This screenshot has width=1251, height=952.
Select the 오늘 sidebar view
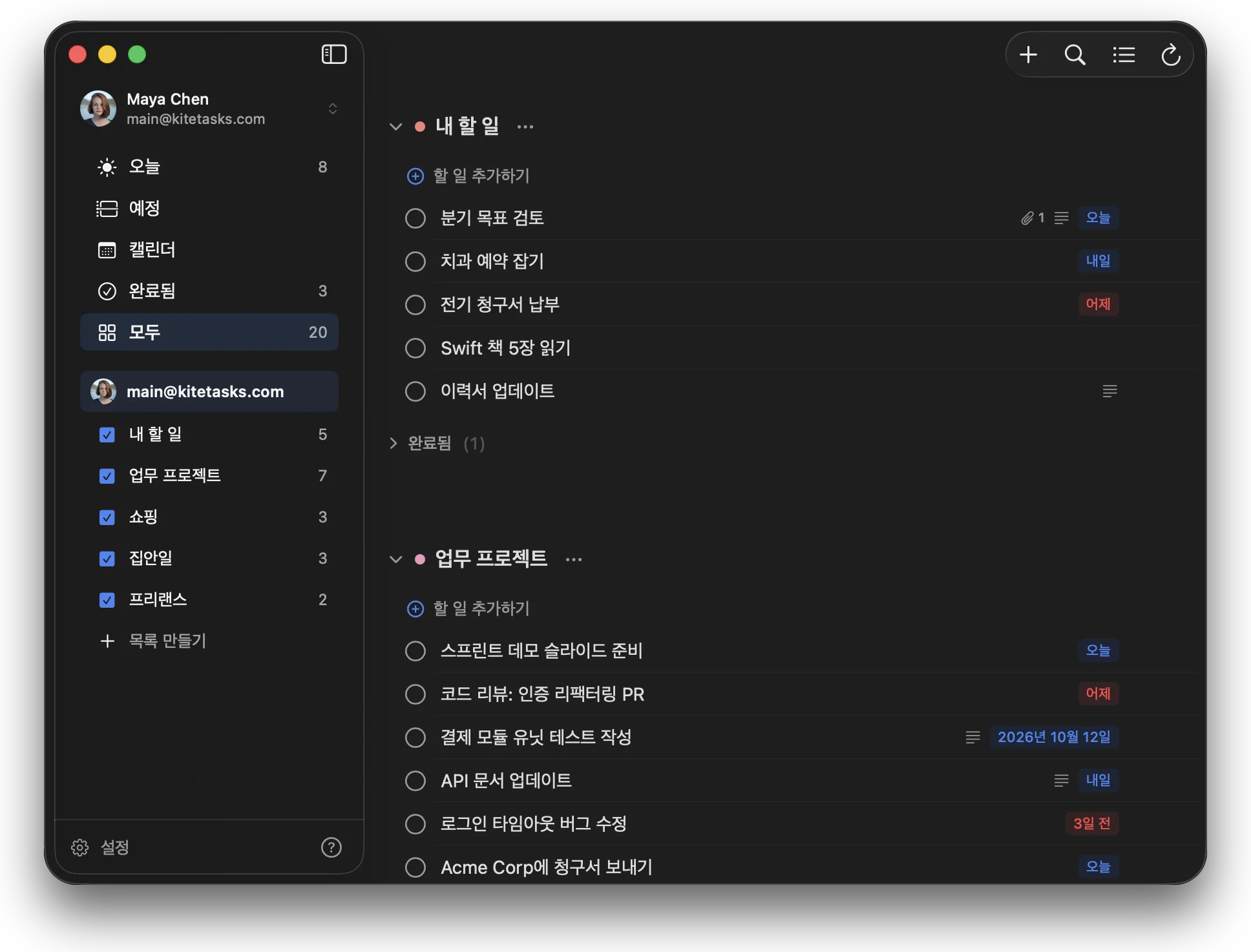(209, 167)
